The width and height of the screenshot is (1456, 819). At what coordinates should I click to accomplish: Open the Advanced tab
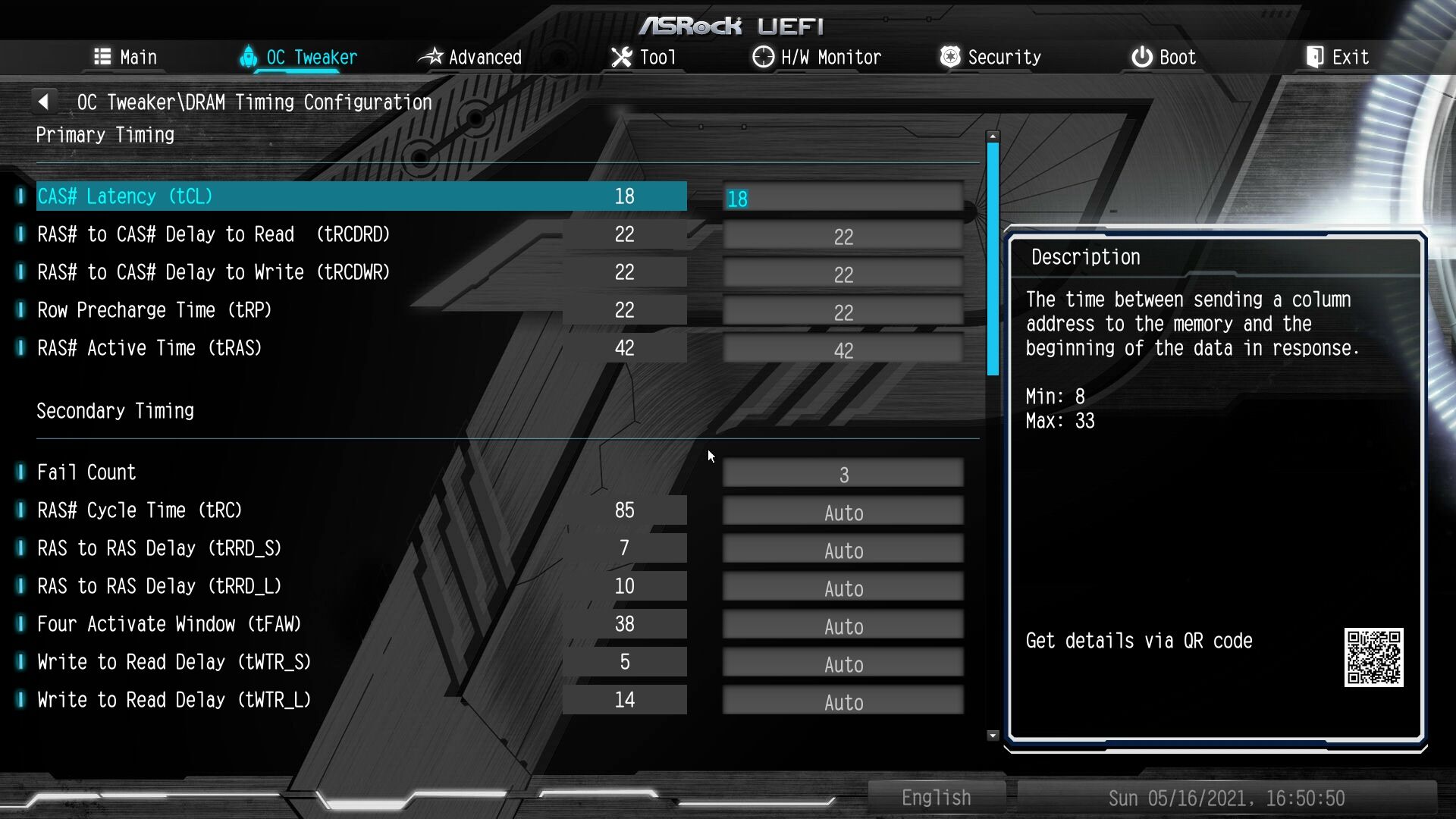coord(485,57)
